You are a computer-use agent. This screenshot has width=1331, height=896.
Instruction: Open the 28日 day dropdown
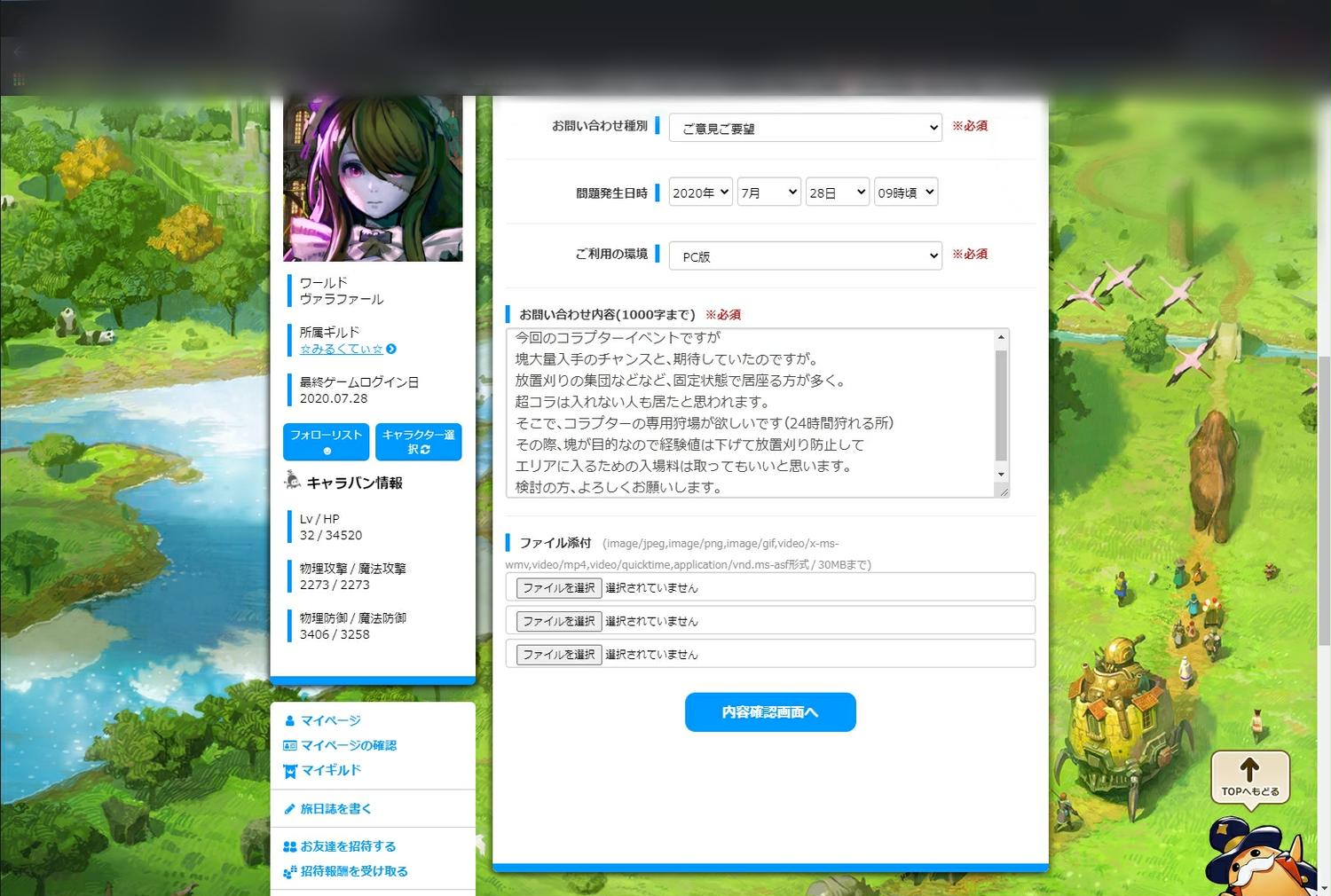837,193
